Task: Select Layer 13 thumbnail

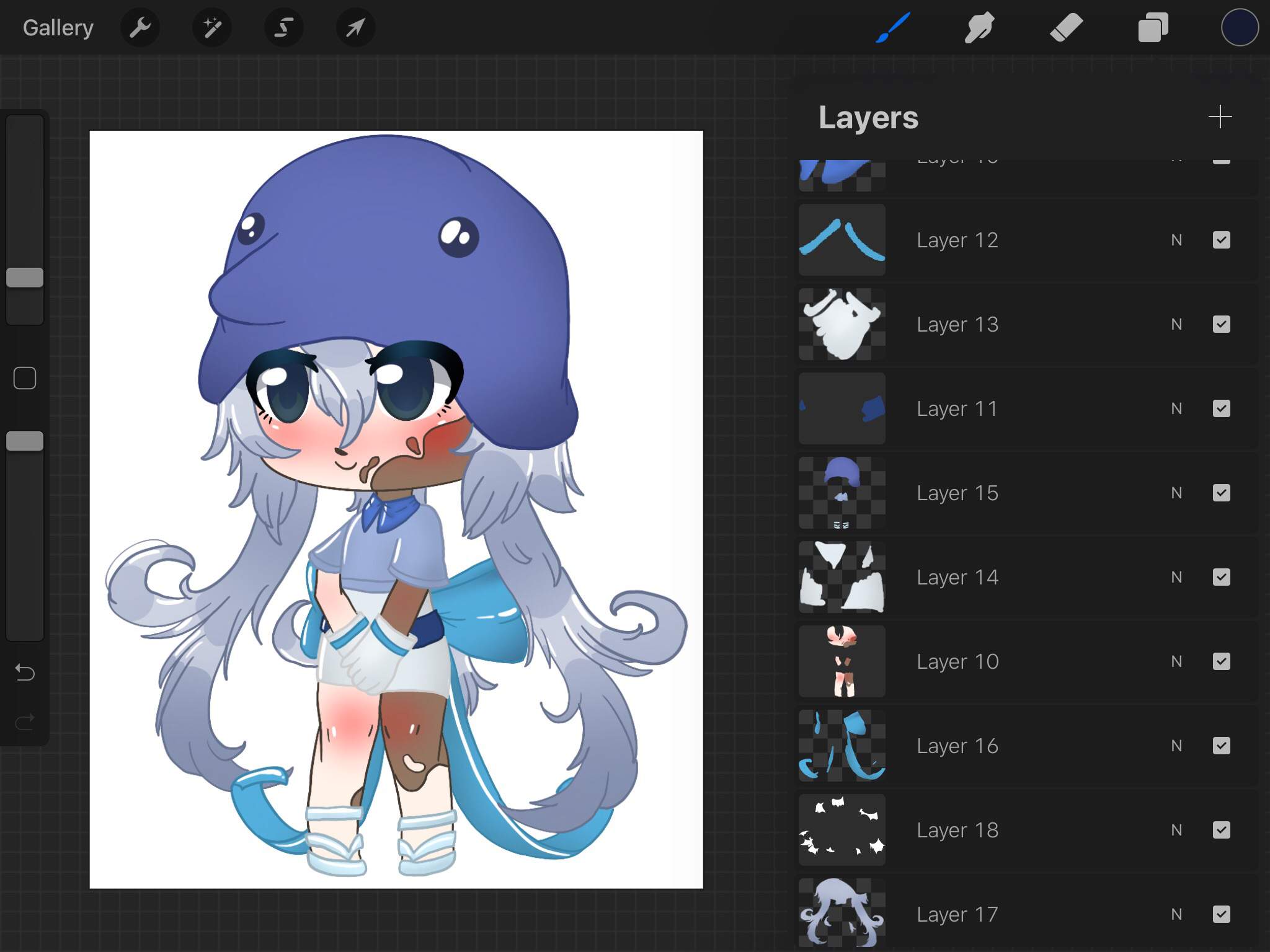Action: click(x=841, y=324)
